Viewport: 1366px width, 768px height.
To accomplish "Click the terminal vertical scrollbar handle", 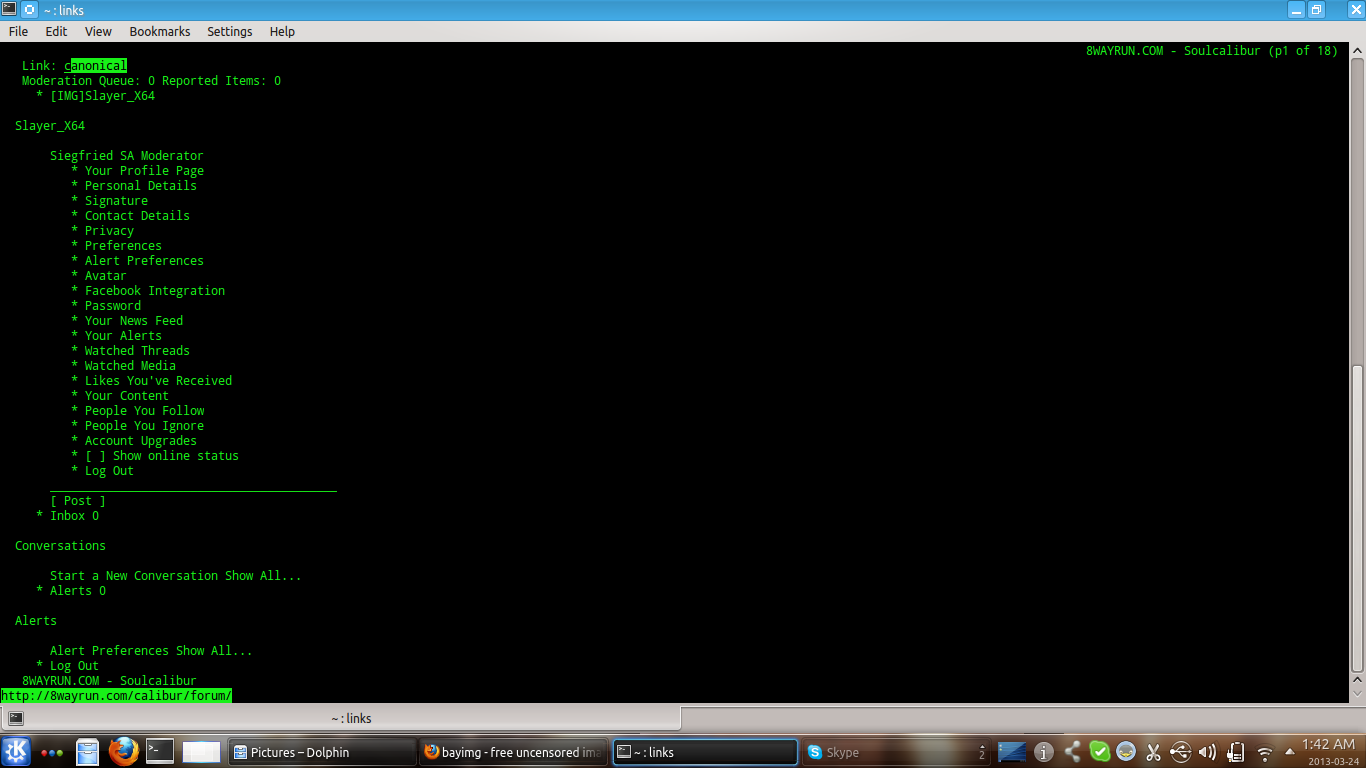I will tap(1357, 520).
